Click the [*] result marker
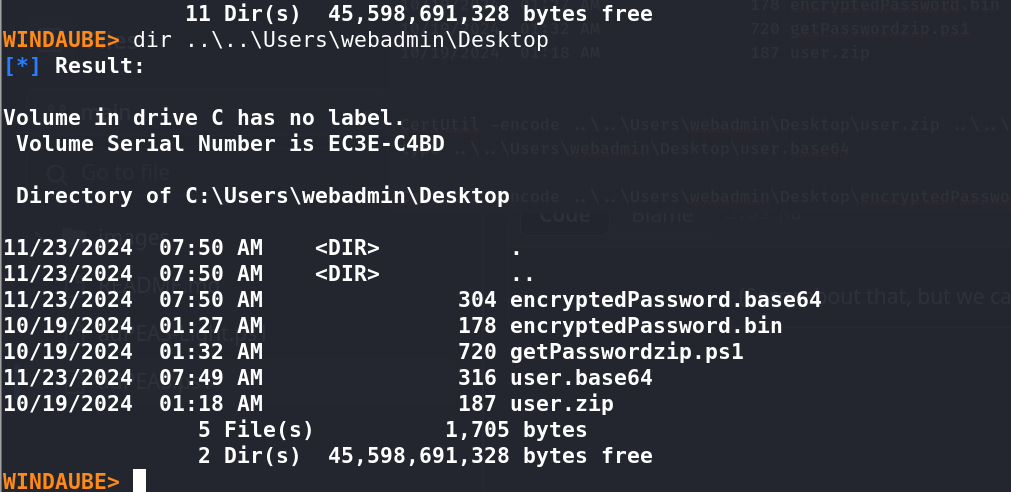This screenshot has width=1011, height=492. coord(22,66)
